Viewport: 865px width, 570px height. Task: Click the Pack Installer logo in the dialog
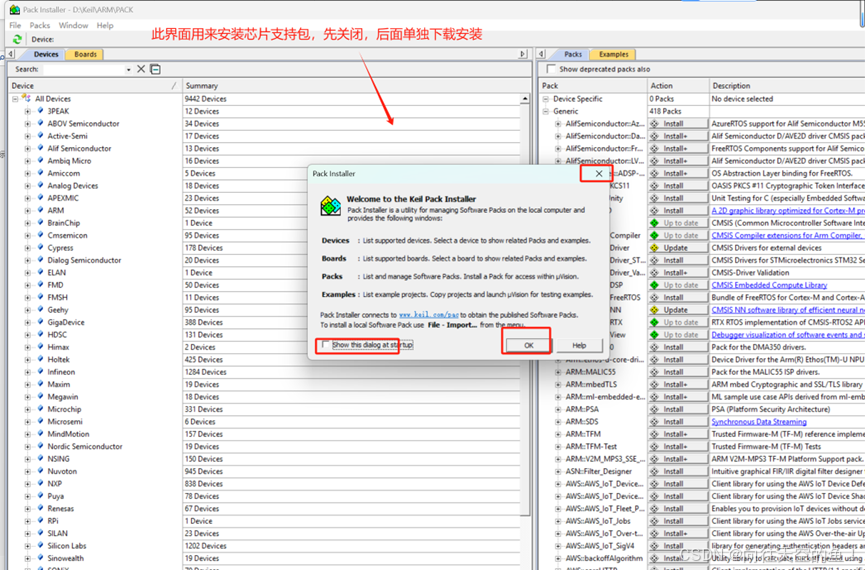pyautogui.click(x=330, y=206)
